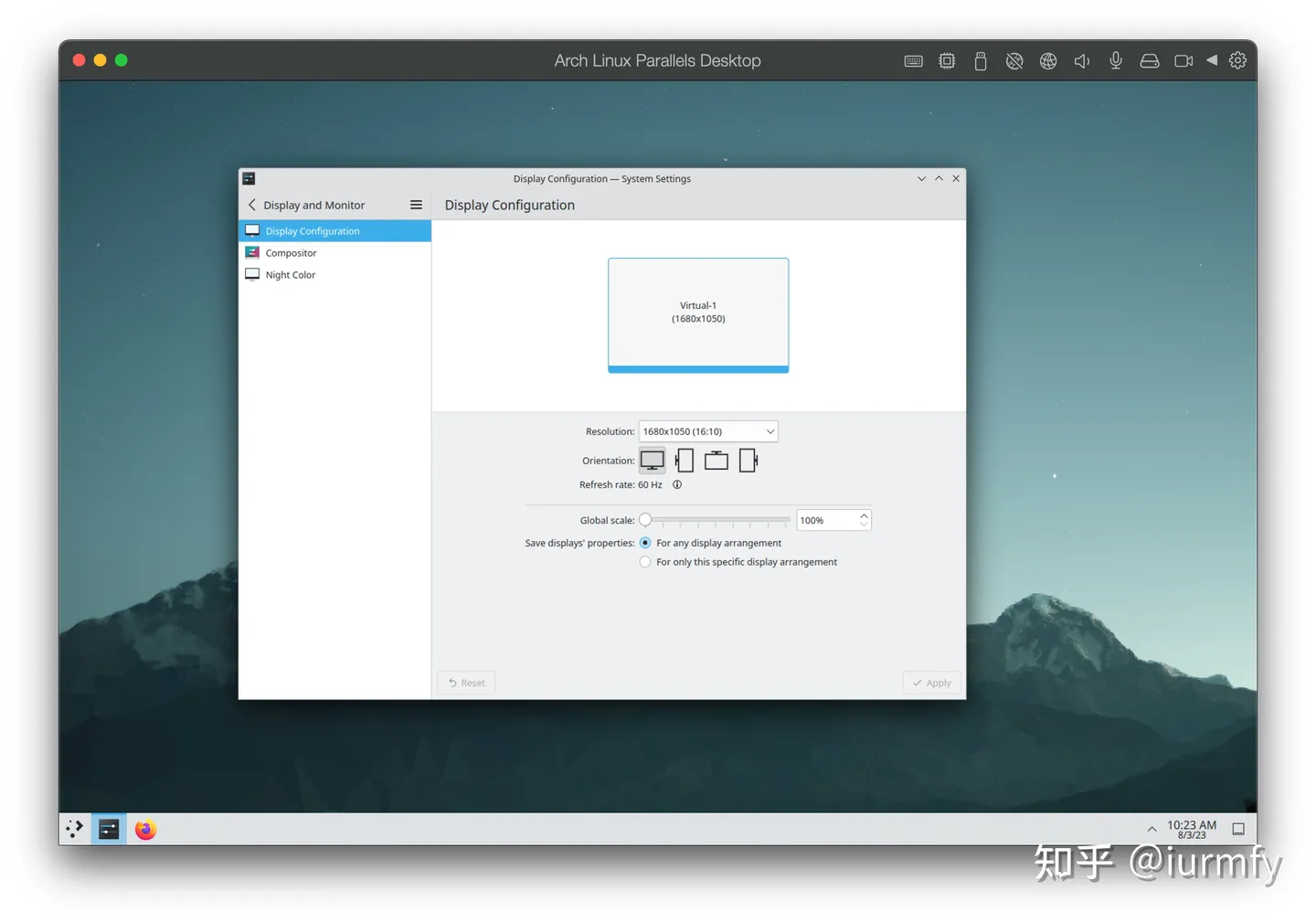Launch Firefox from the taskbar
The image size is (1316, 923).
tap(145, 829)
